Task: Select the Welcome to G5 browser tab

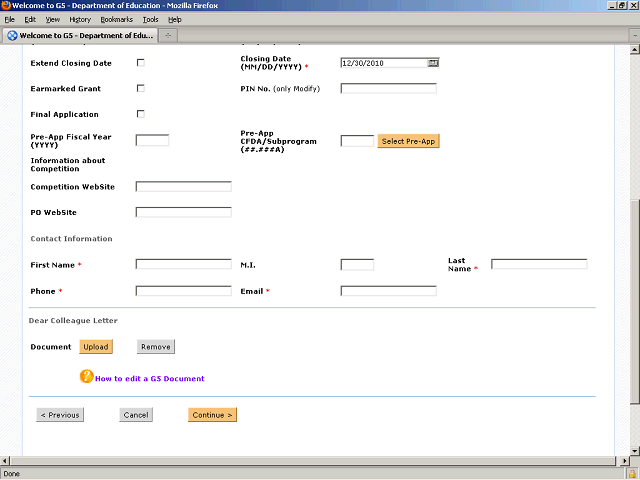Action: (80, 36)
